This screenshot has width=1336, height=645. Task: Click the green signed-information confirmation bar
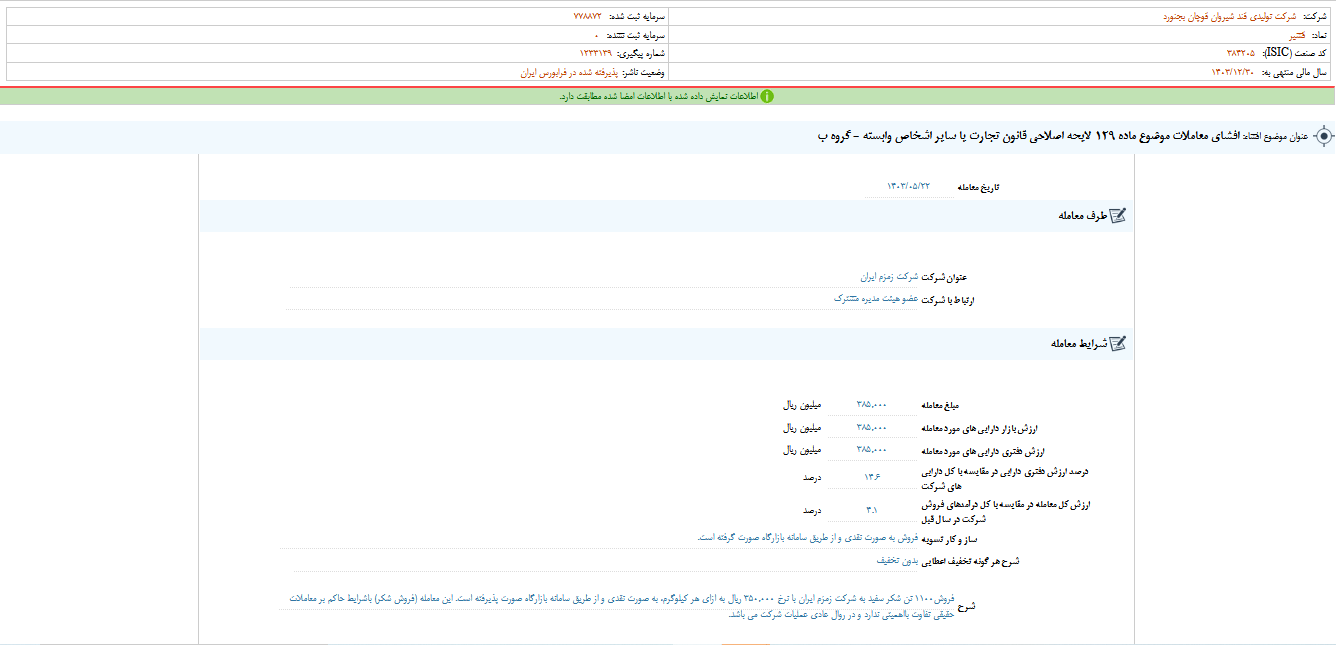pyautogui.click(x=668, y=93)
